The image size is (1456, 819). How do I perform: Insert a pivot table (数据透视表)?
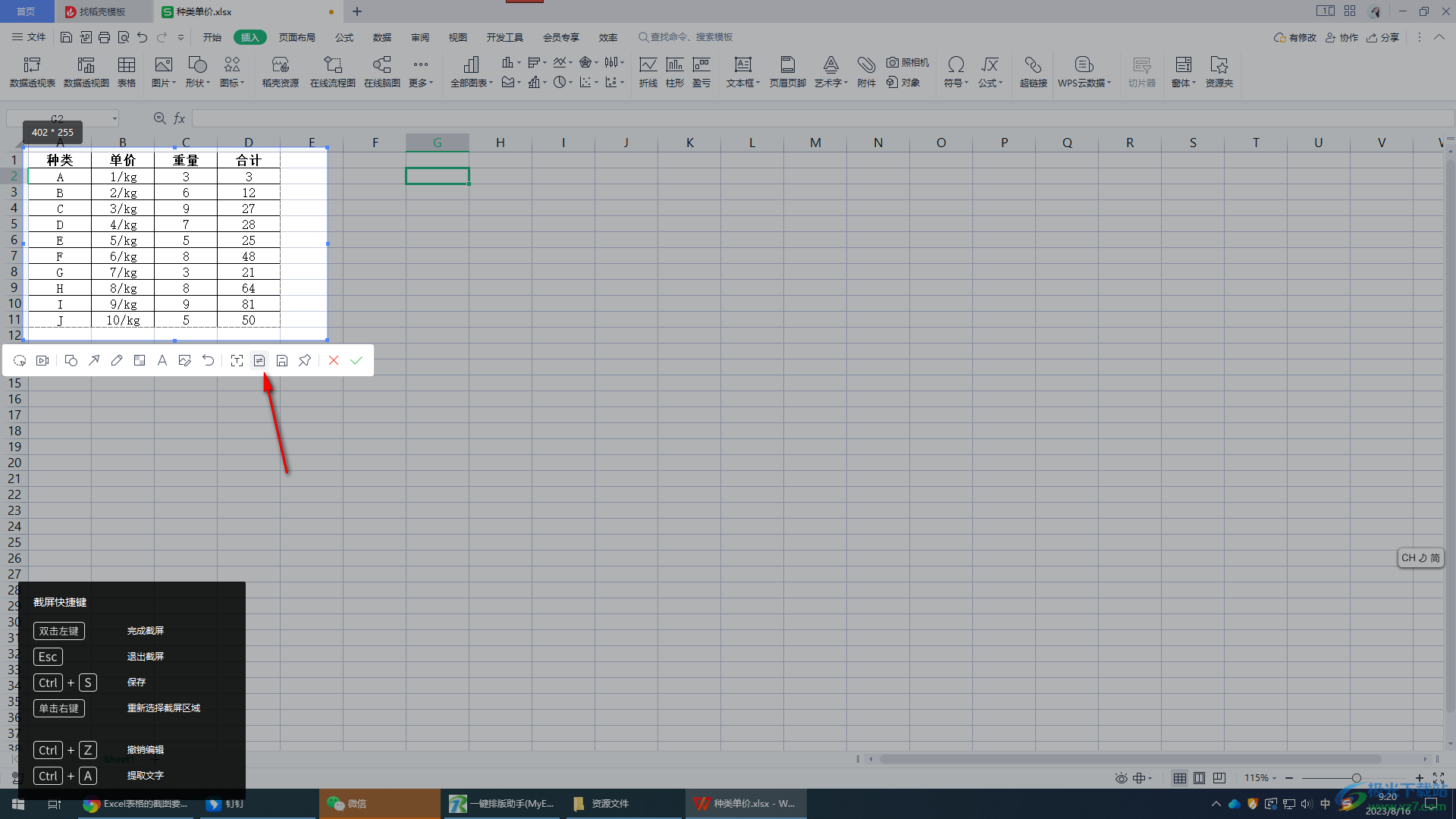click(32, 72)
